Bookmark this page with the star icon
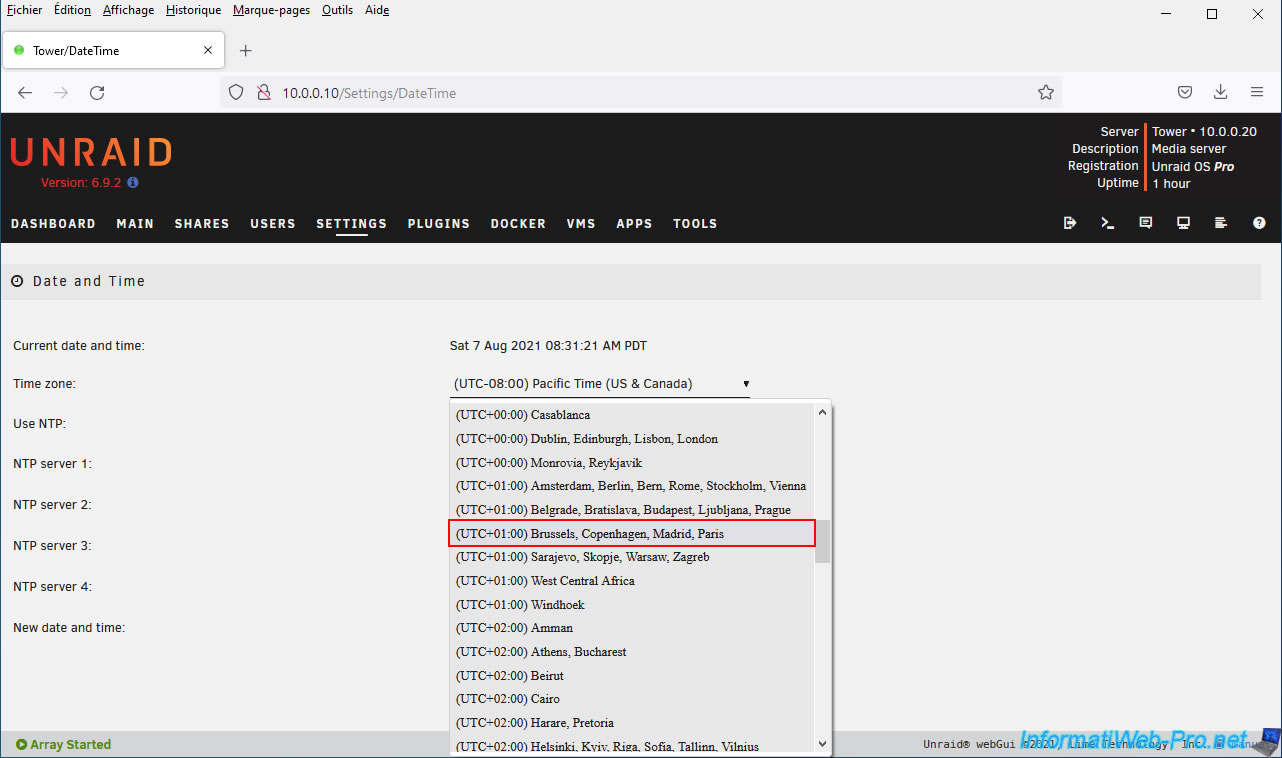This screenshot has height=758, width=1282. click(1046, 92)
